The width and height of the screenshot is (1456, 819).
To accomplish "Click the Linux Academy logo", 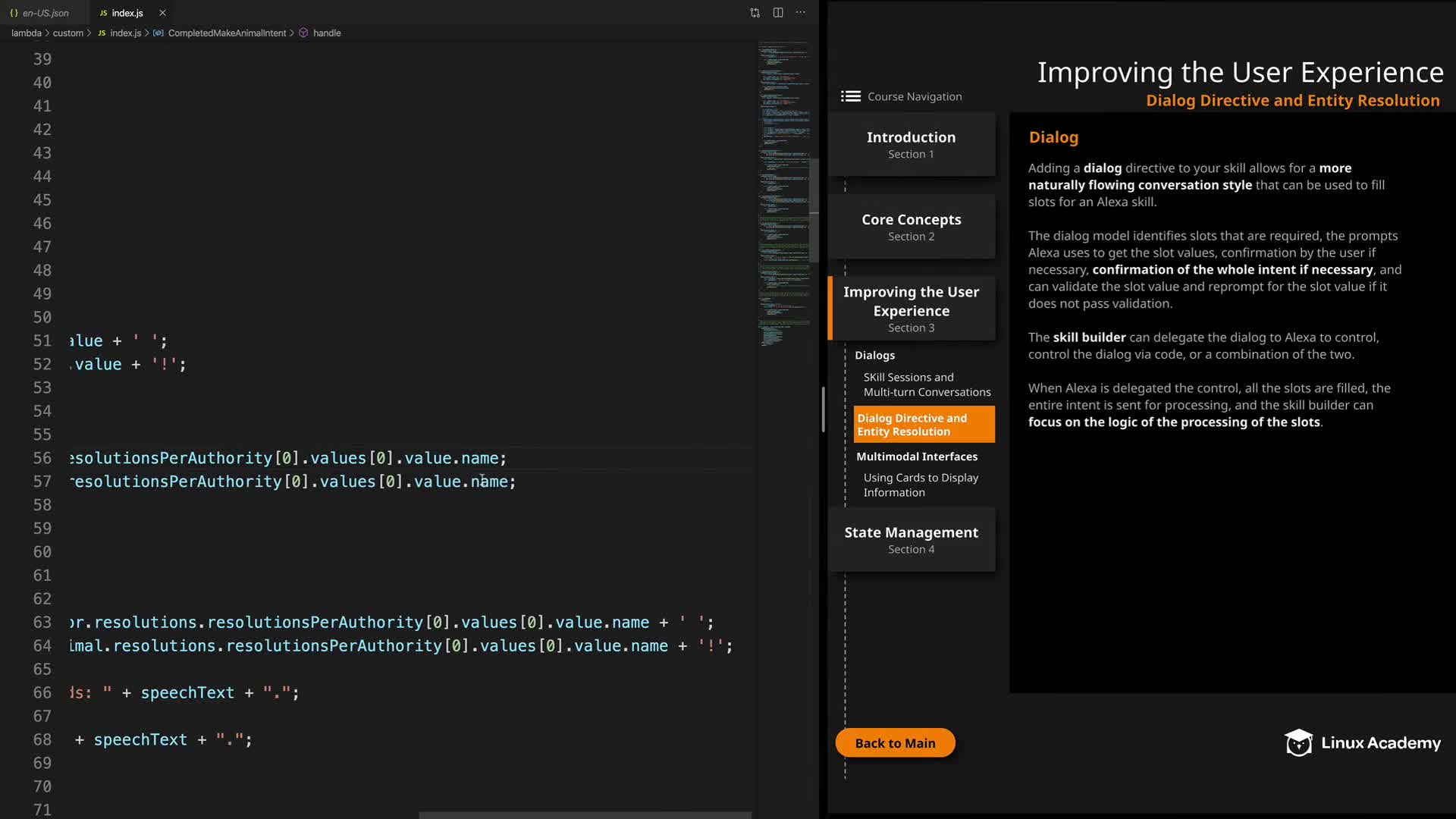I will pos(1362,743).
